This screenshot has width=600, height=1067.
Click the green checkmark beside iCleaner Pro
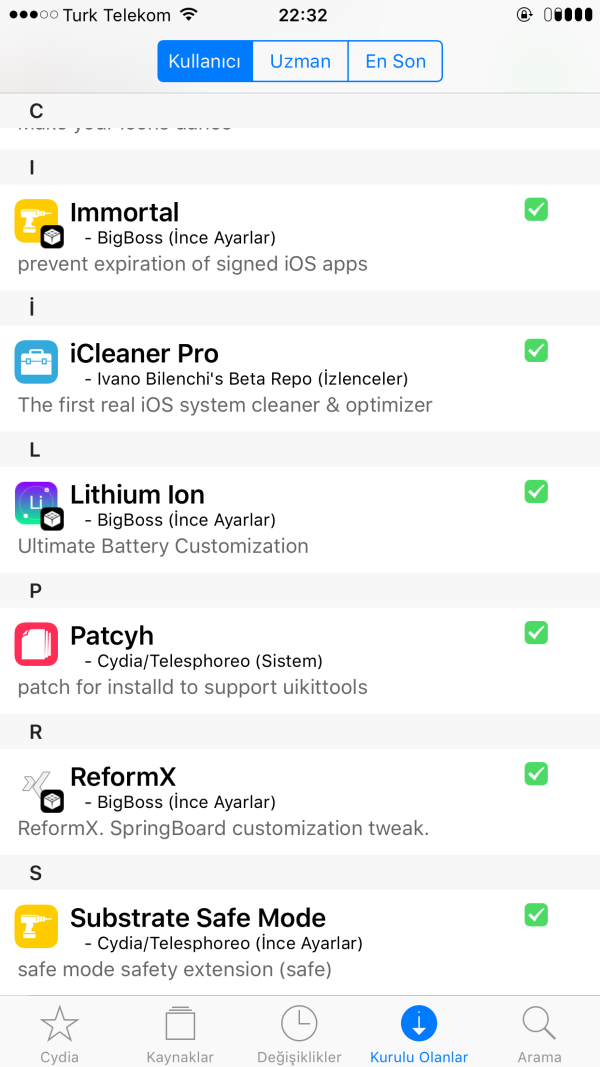(536, 350)
